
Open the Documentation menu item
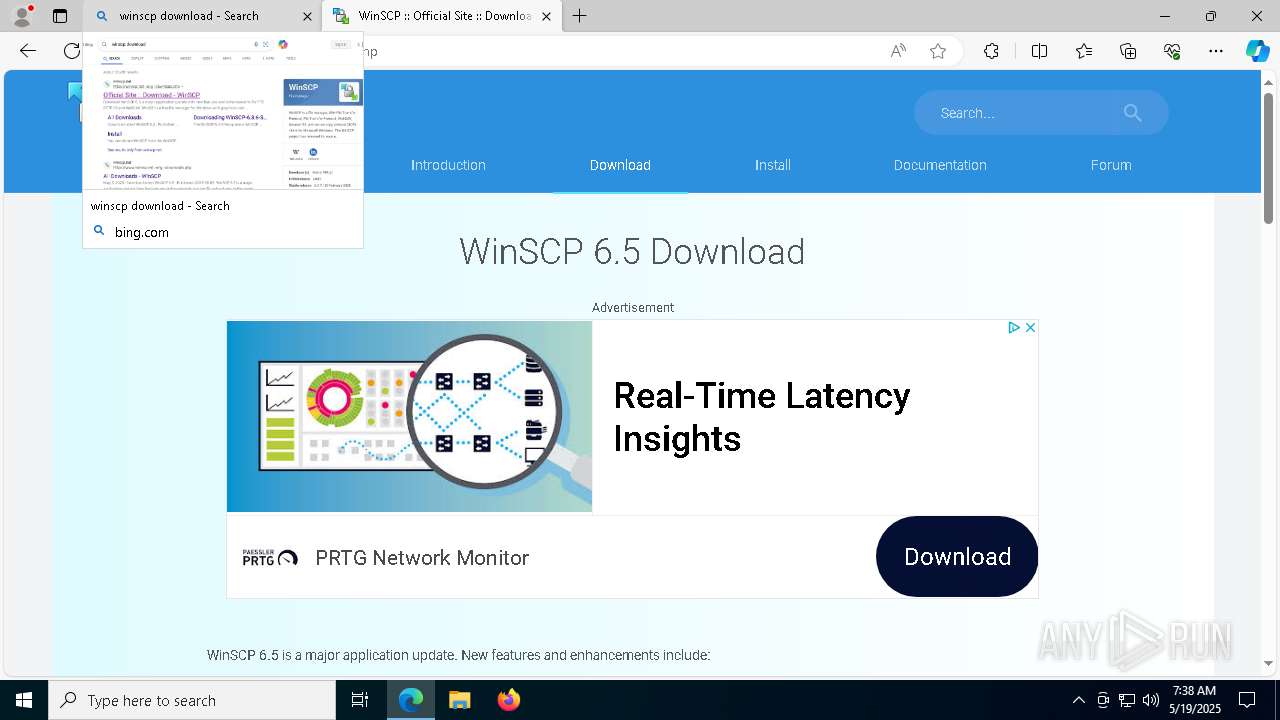click(x=940, y=165)
